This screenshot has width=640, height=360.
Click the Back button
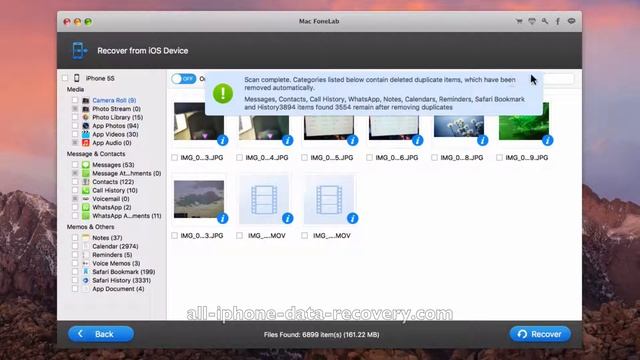click(101, 334)
